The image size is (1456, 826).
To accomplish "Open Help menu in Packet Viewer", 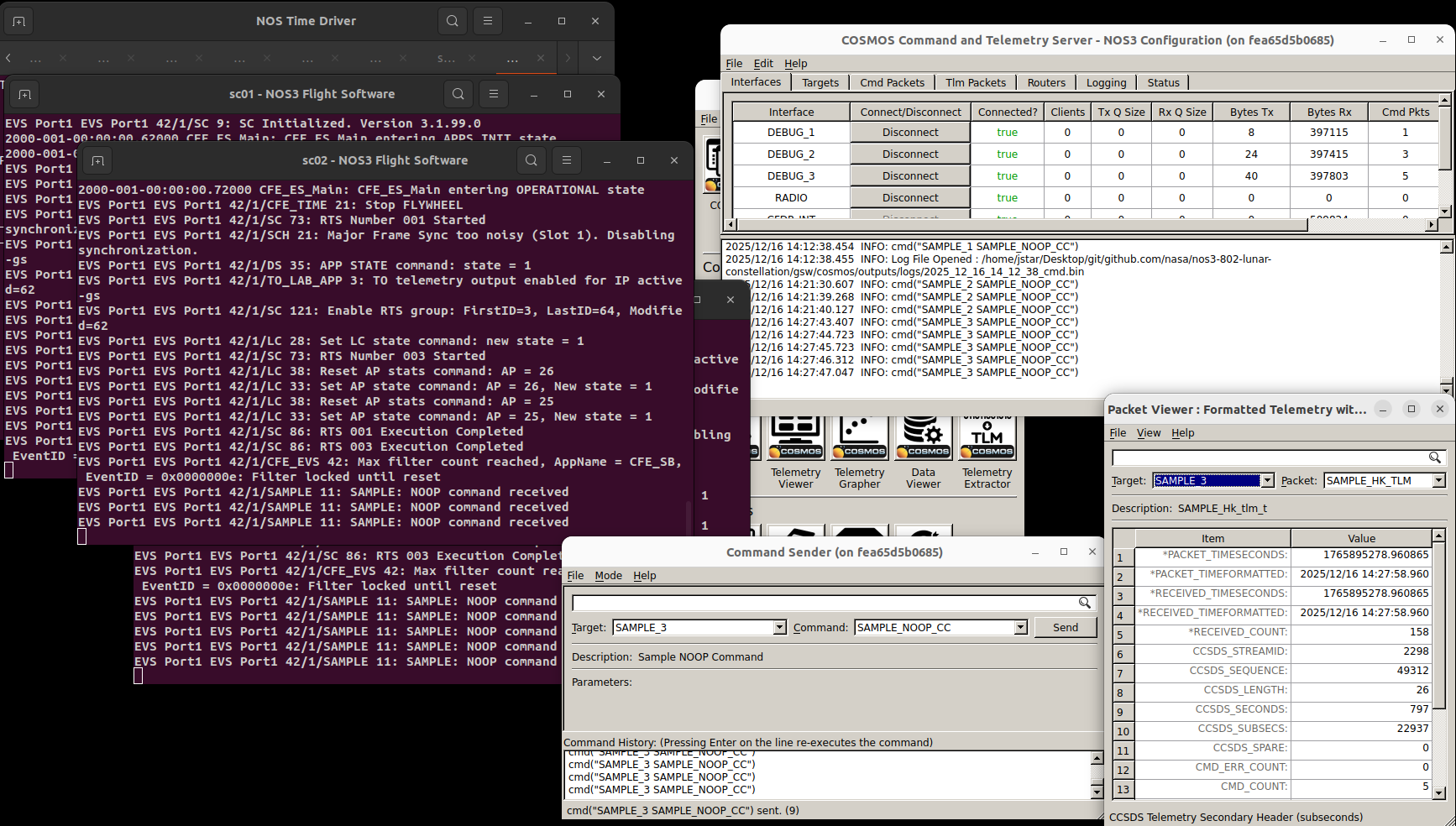I will click(x=1182, y=433).
